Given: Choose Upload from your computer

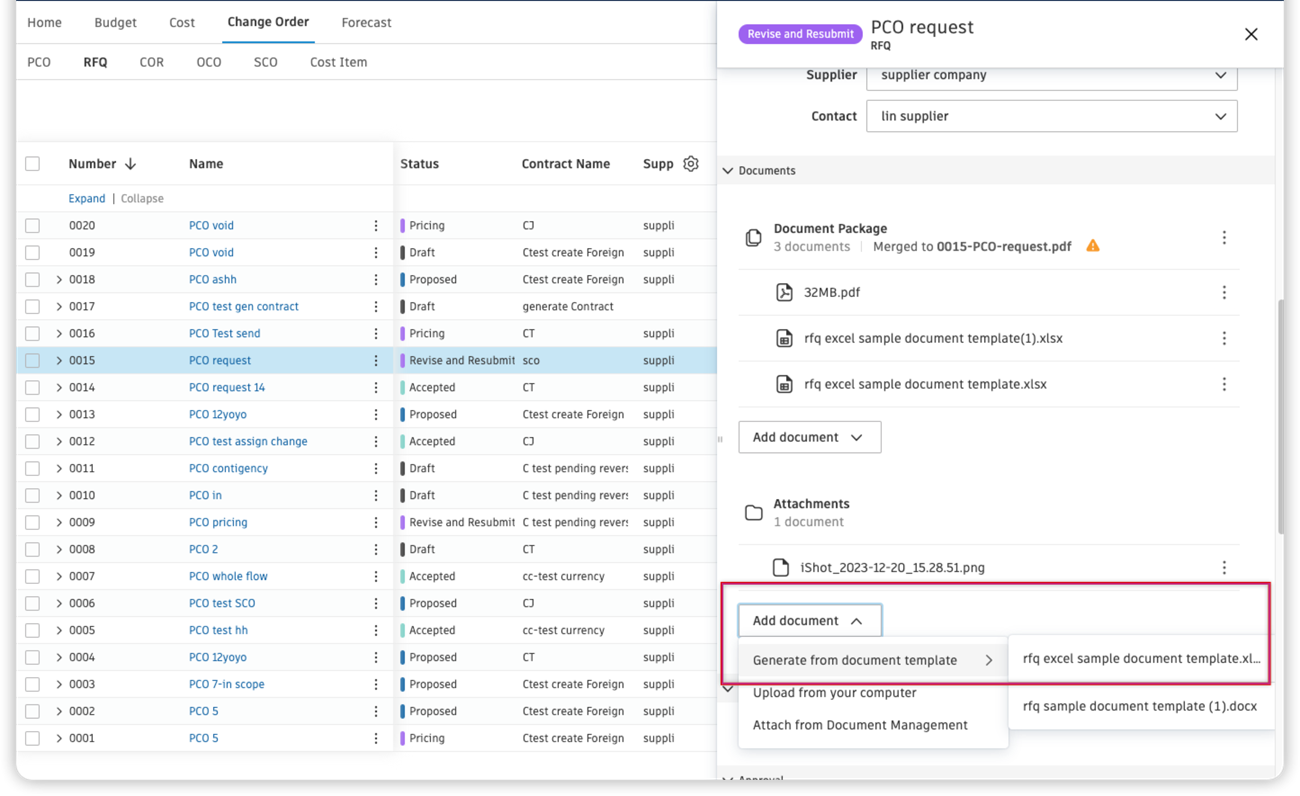Looking at the screenshot, I should pos(834,693).
